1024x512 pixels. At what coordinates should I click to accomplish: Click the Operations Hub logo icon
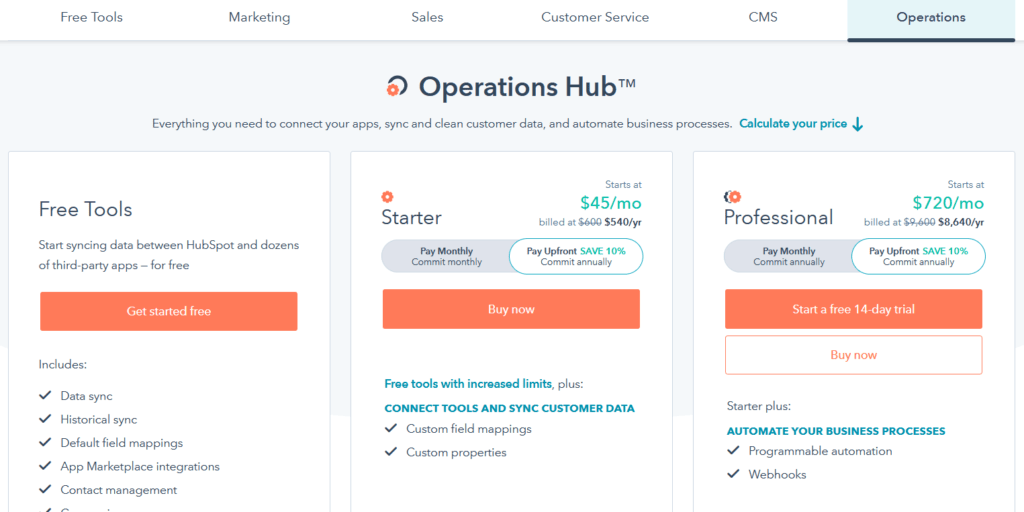point(397,86)
